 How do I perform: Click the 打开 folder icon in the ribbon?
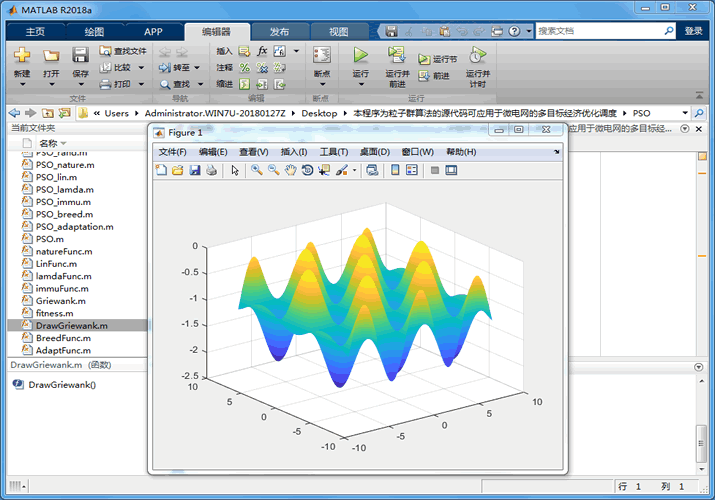(x=51, y=55)
